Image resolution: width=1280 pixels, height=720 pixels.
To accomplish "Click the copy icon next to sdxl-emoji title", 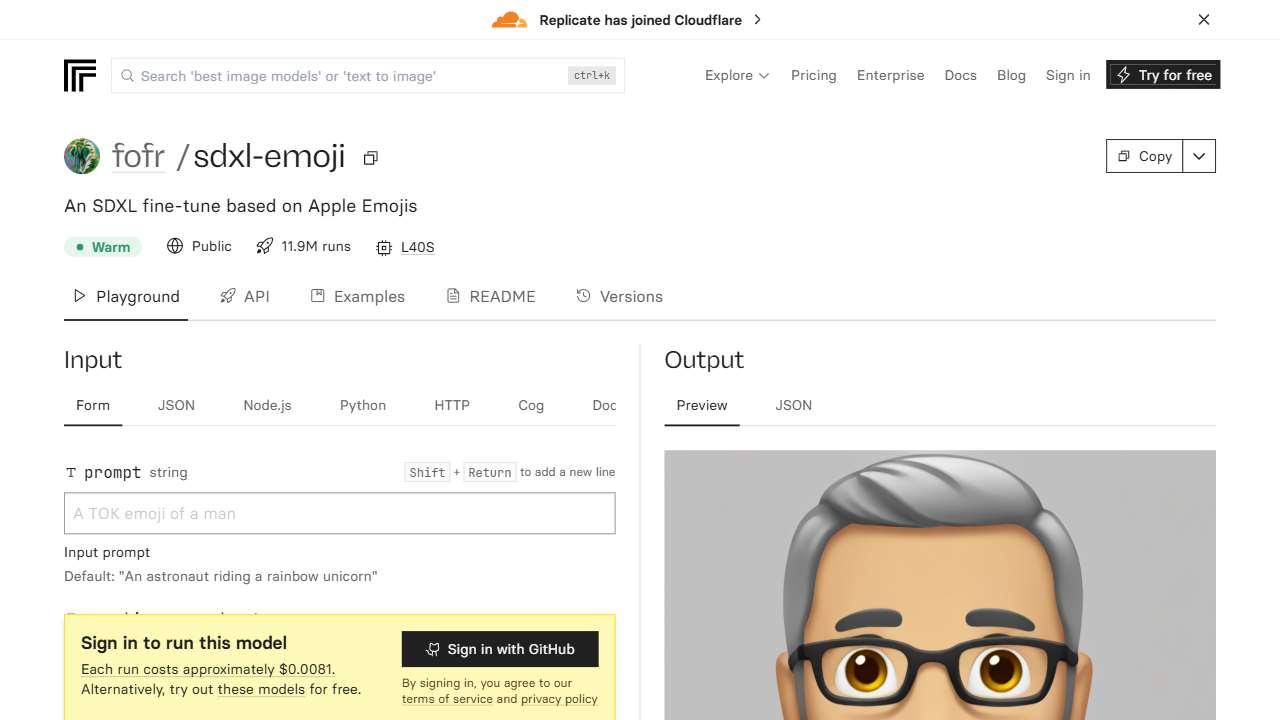I will pyautogui.click(x=370, y=158).
